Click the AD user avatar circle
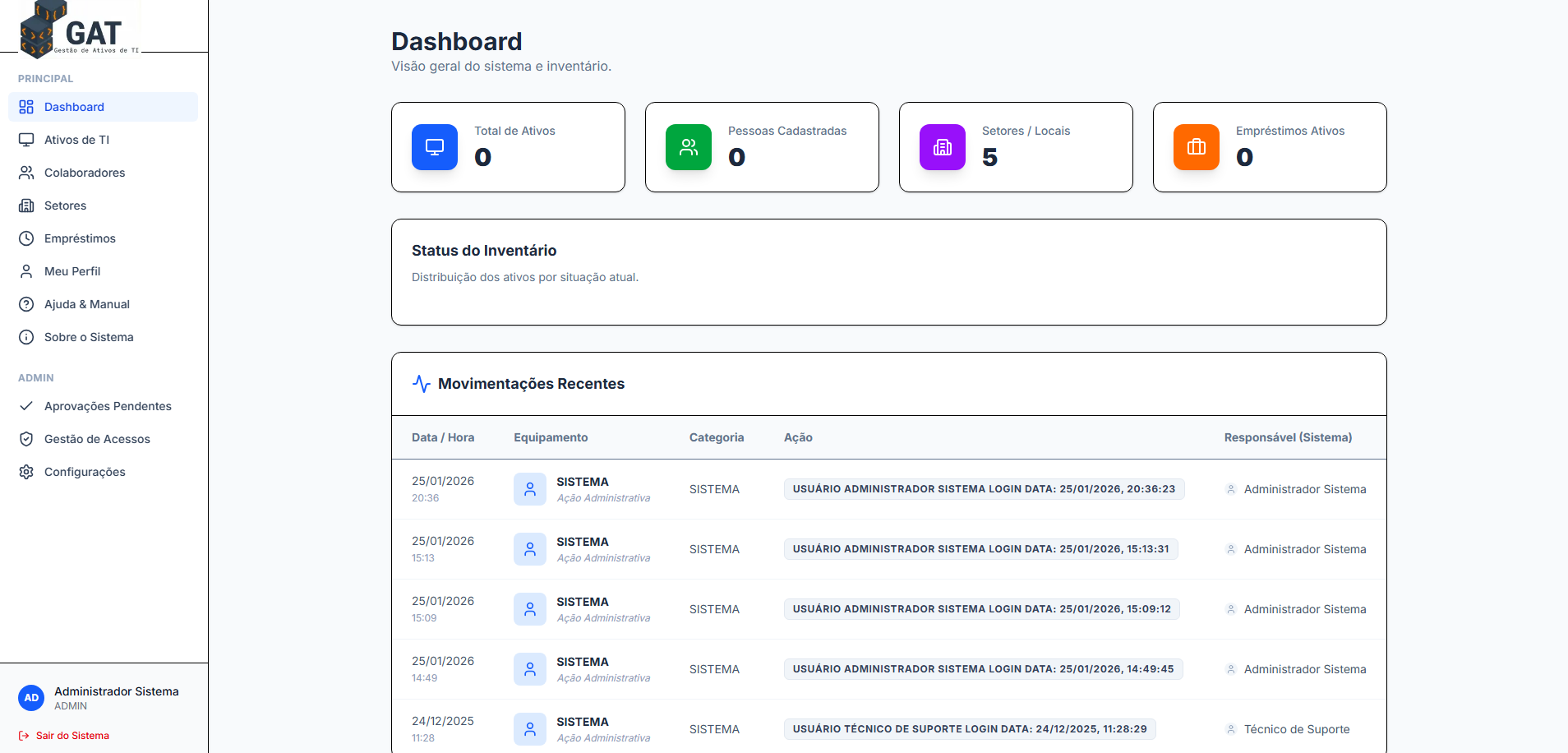Screen dimensions: 1568x753 [x=31, y=698]
